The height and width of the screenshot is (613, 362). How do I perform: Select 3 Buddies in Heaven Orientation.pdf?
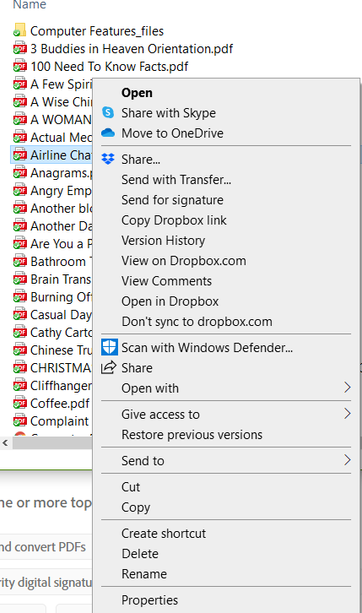[132, 49]
